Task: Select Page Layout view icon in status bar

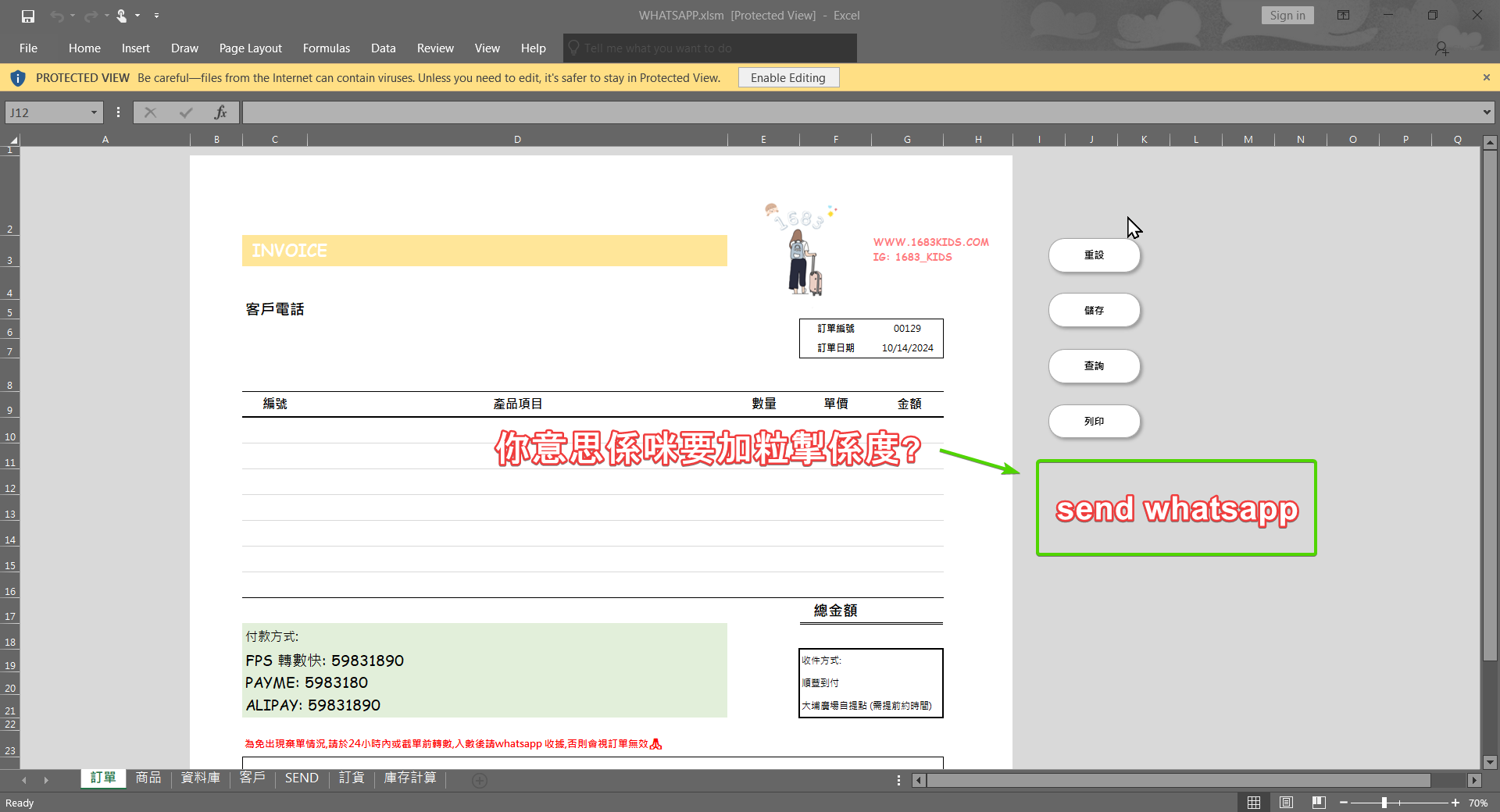Action: point(1286,803)
